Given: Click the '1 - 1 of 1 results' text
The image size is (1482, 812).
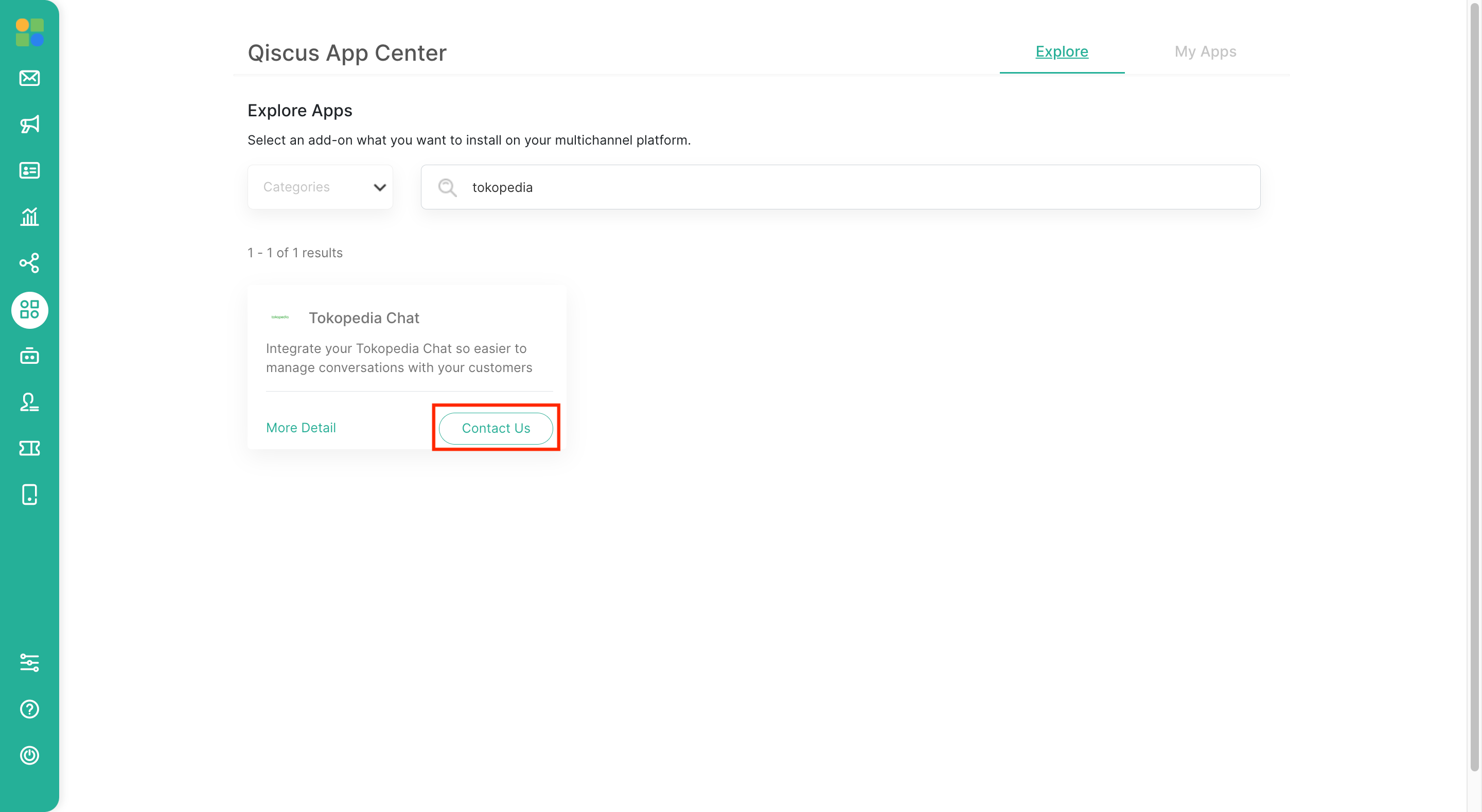Looking at the screenshot, I should (295, 253).
